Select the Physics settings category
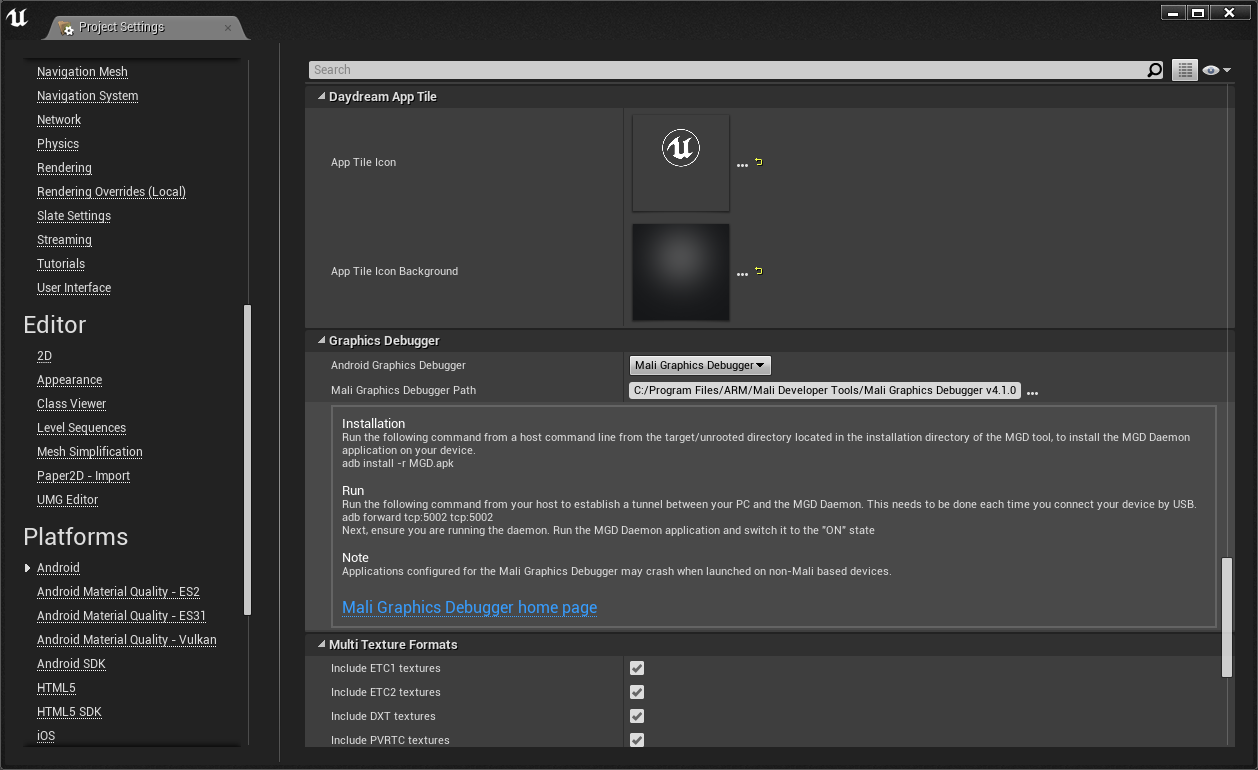Viewport: 1258px width, 770px height. pyautogui.click(x=57, y=143)
